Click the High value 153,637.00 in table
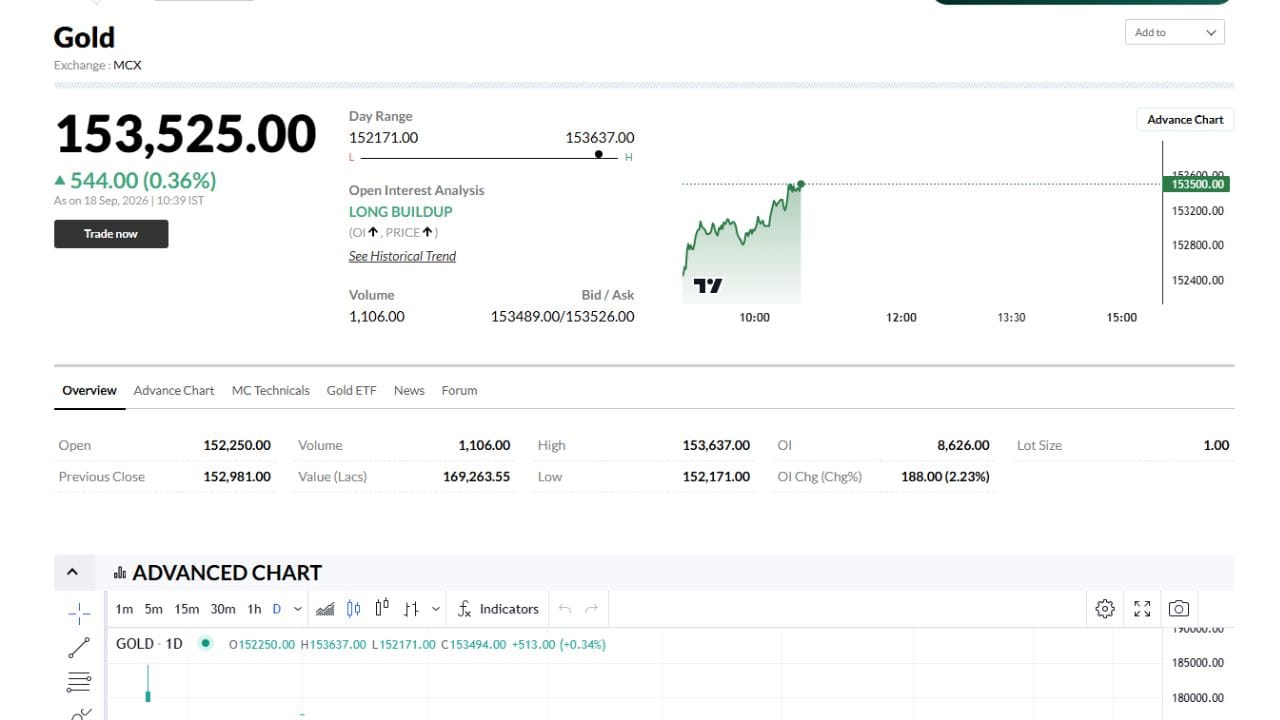The width and height of the screenshot is (1280, 720). (716, 445)
